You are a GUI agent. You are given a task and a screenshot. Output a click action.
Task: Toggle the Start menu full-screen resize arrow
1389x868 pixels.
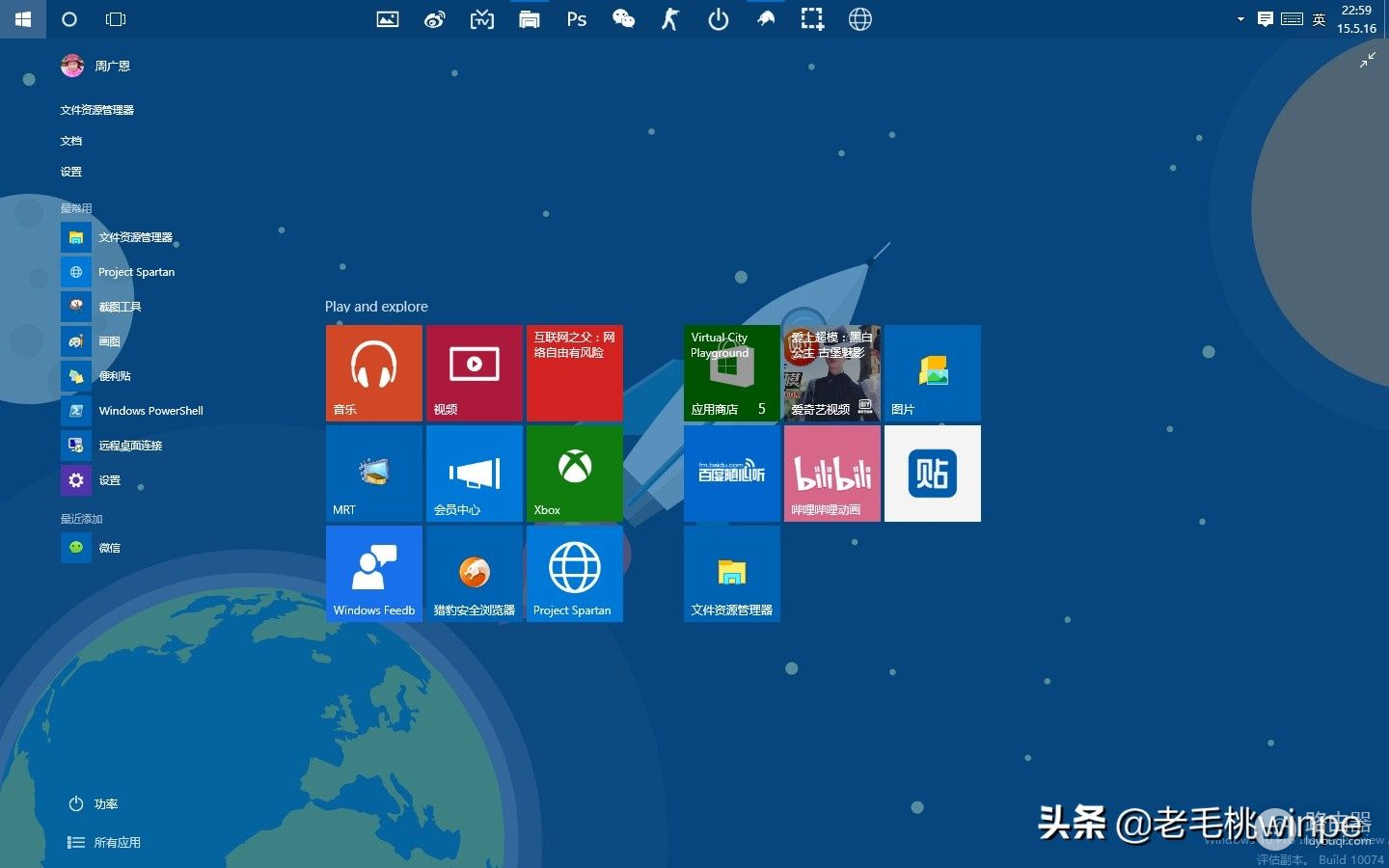pos(1368,60)
